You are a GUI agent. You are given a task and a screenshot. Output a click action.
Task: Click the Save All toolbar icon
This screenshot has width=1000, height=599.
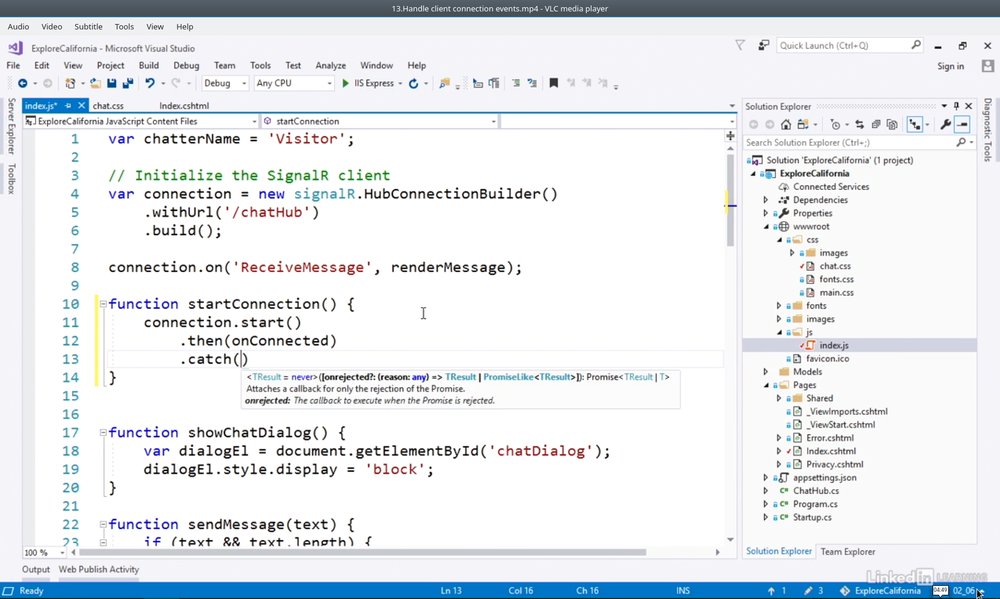click(x=127, y=84)
